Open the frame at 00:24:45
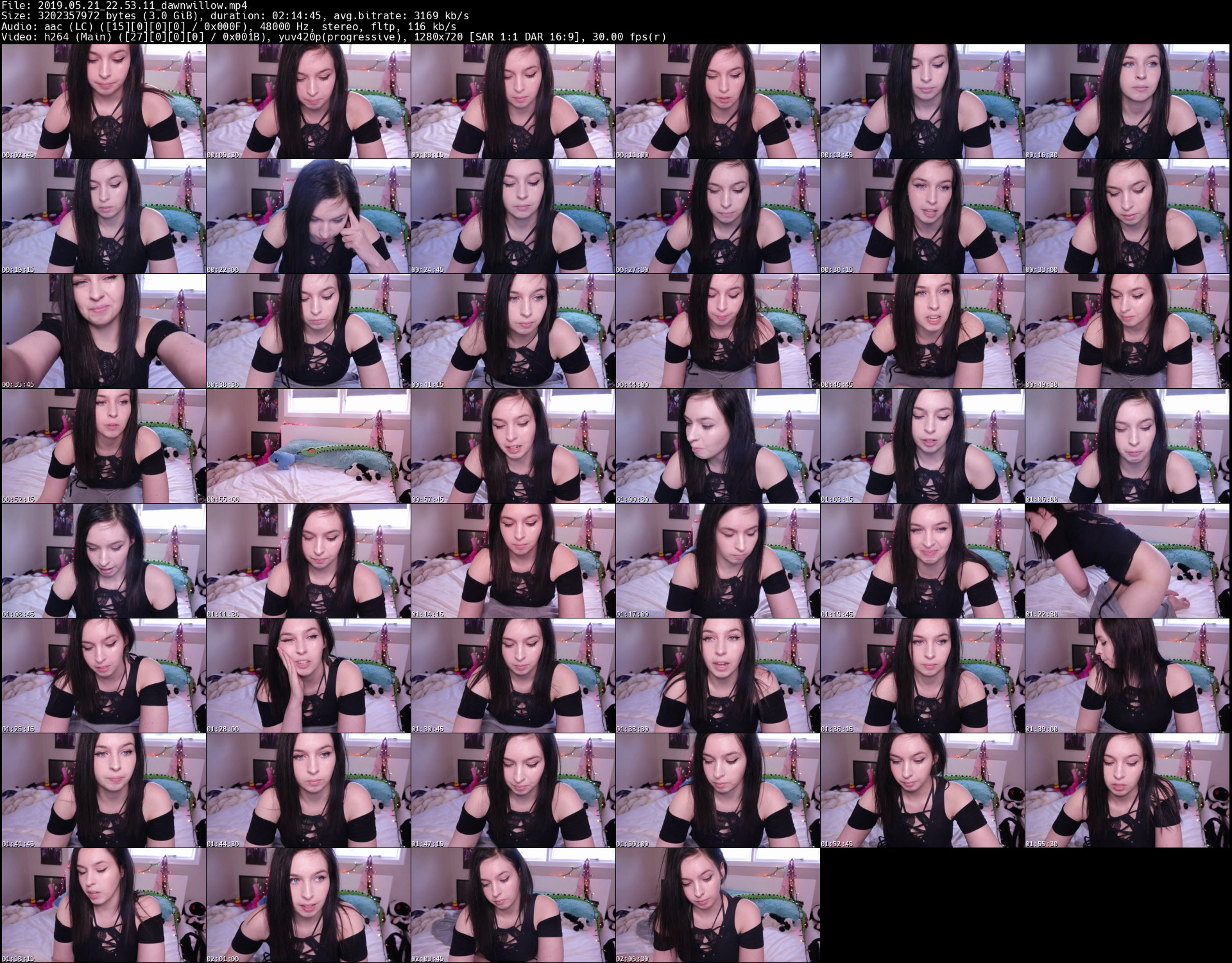 513,216
